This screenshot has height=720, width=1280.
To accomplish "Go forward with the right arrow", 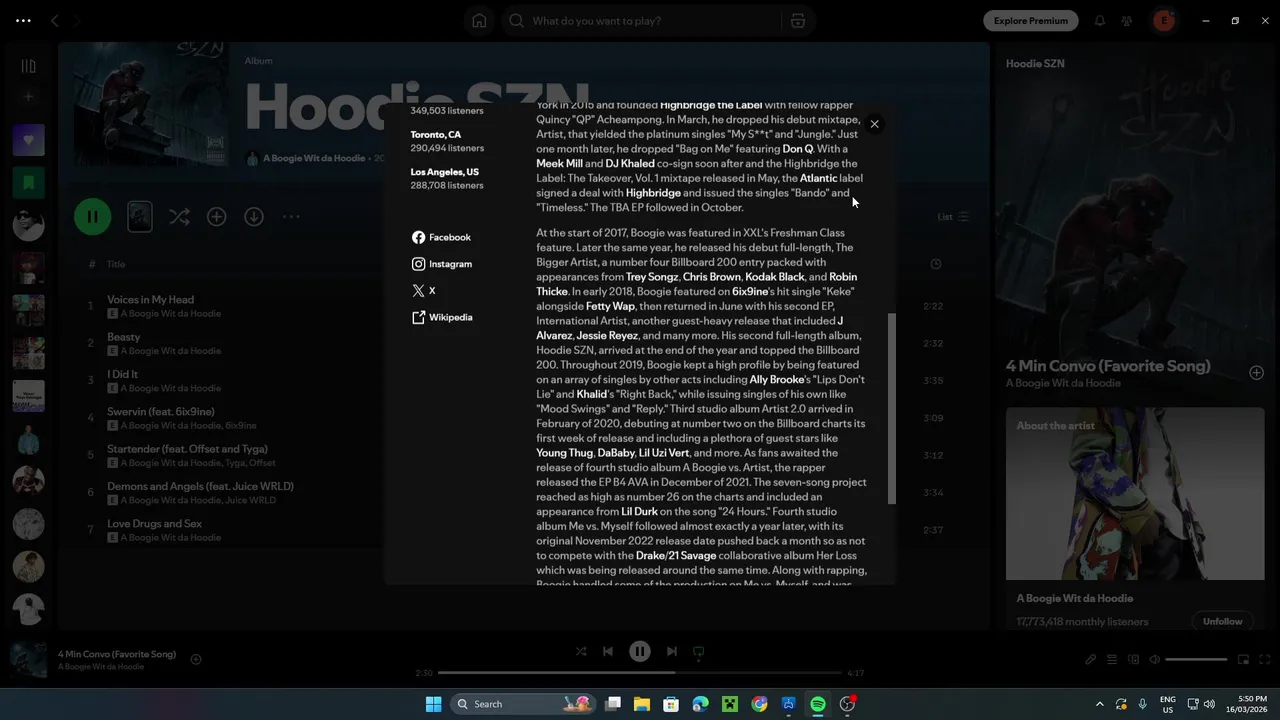I will point(79,21).
